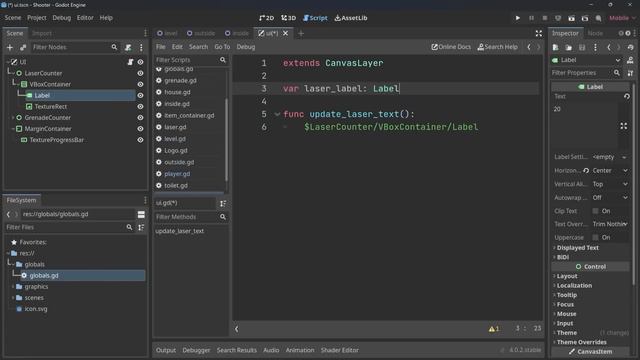Open player.gd in script list
640x360 pixels.
(177, 174)
